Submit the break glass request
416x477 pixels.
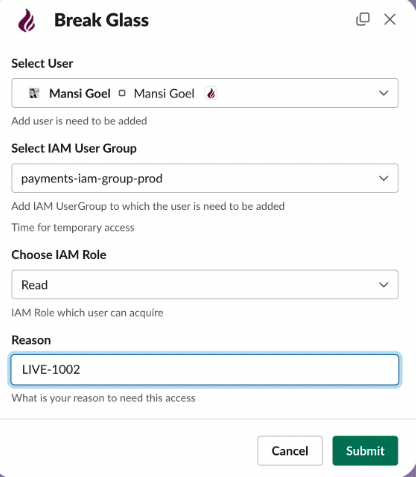coord(365,451)
